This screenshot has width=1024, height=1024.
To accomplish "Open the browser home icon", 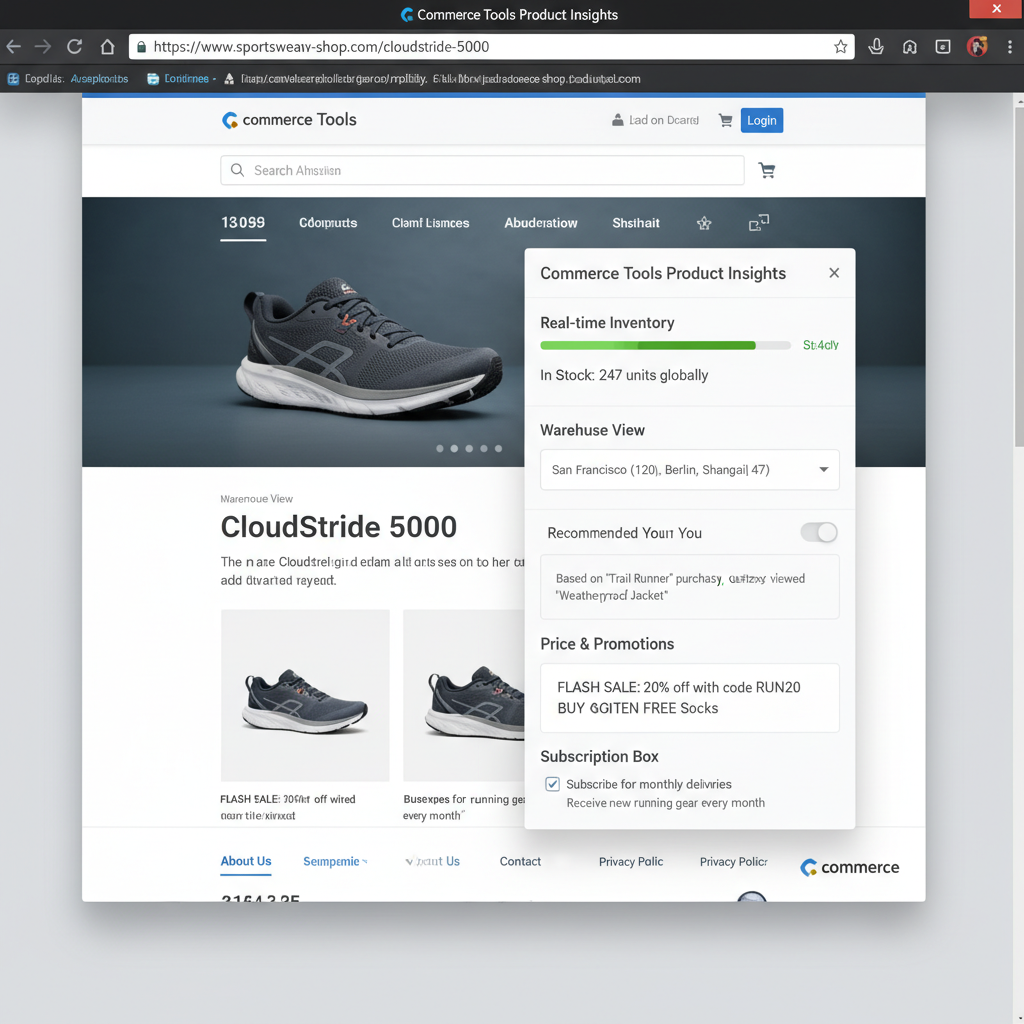I will pos(108,46).
